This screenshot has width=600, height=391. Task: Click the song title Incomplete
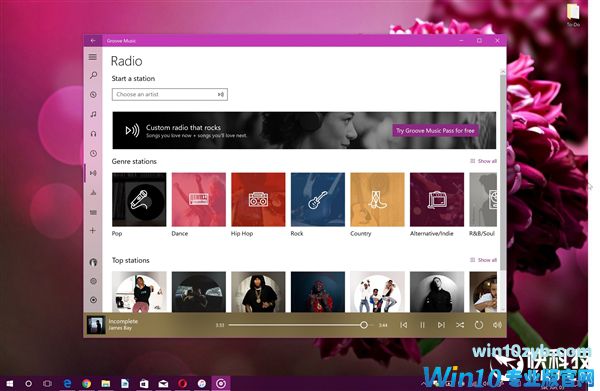point(123,321)
